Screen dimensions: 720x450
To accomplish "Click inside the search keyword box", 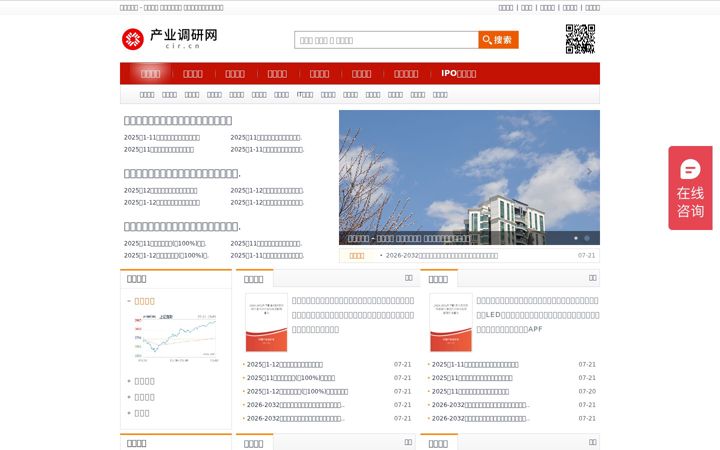I will tap(386, 40).
